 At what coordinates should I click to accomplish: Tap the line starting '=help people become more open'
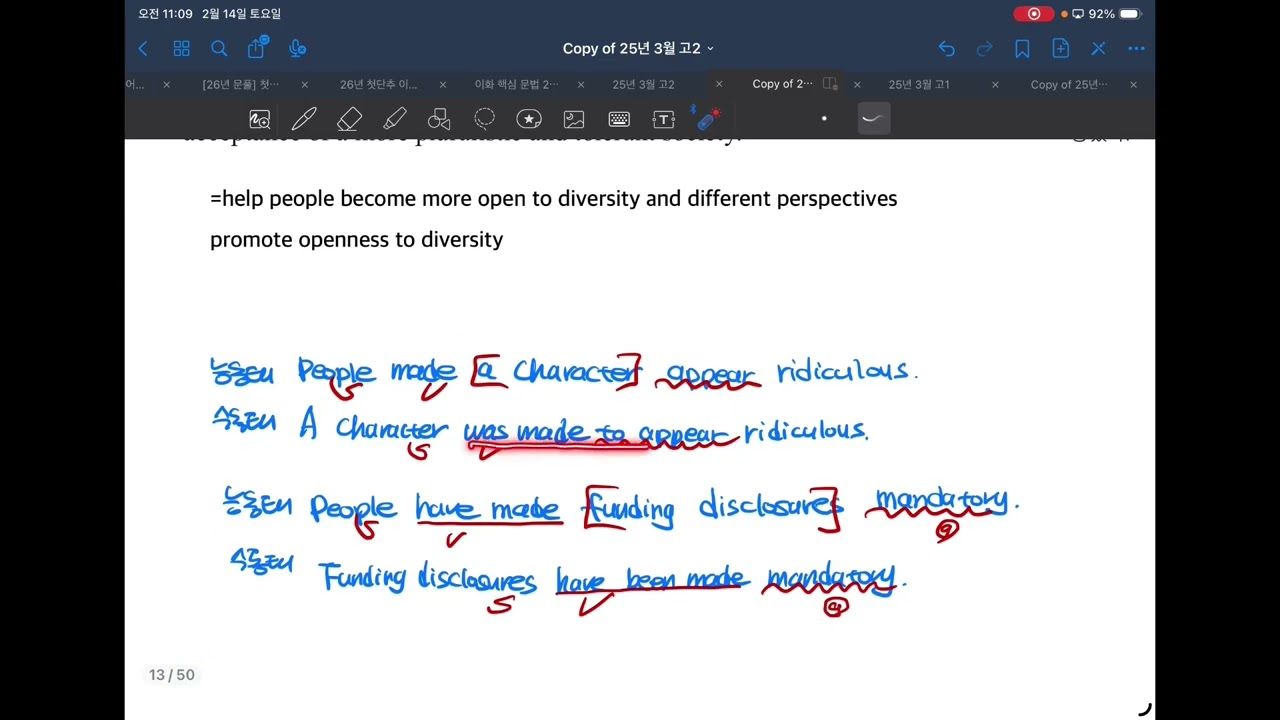(x=553, y=199)
